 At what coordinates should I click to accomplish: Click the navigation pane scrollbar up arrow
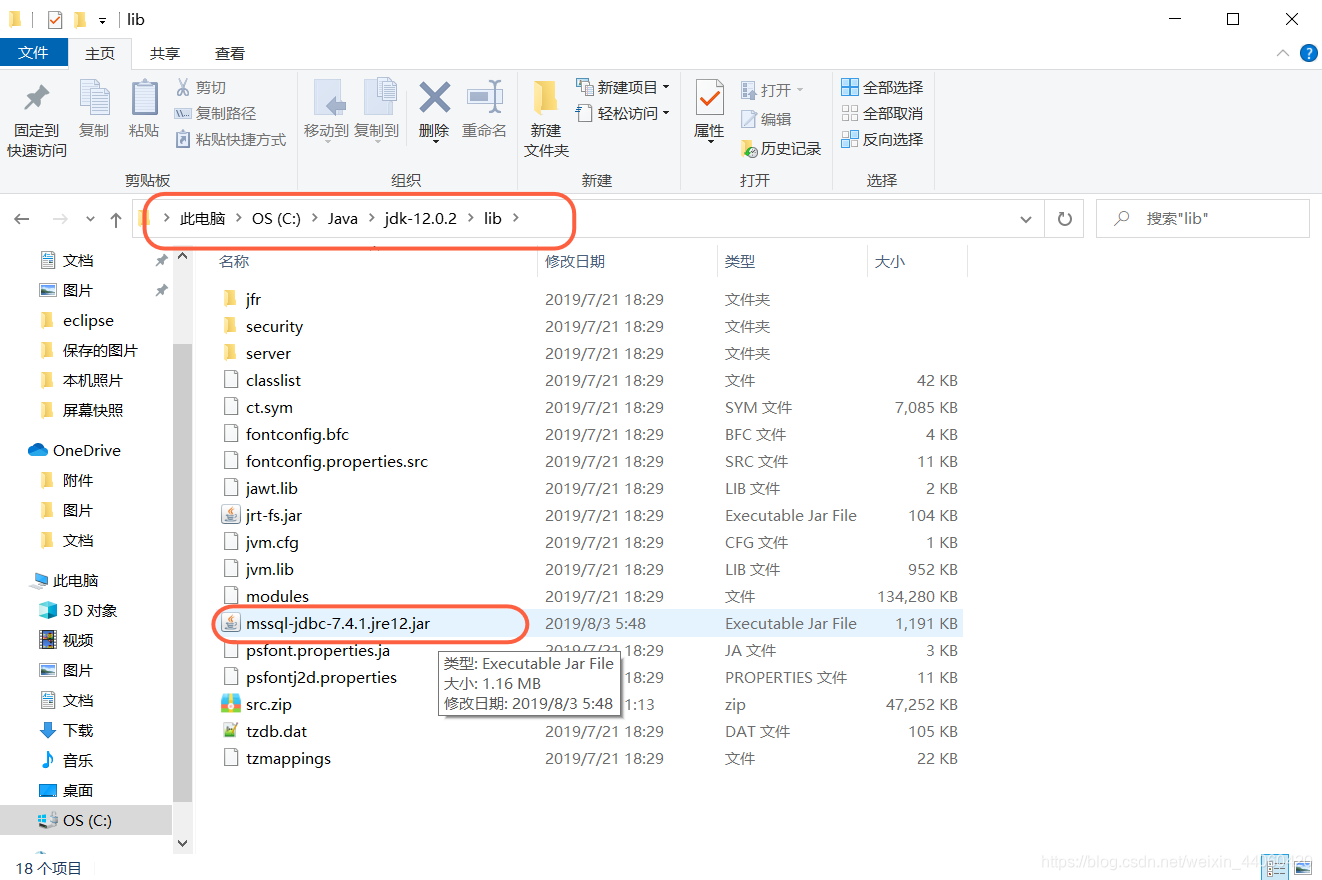point(182,257)
